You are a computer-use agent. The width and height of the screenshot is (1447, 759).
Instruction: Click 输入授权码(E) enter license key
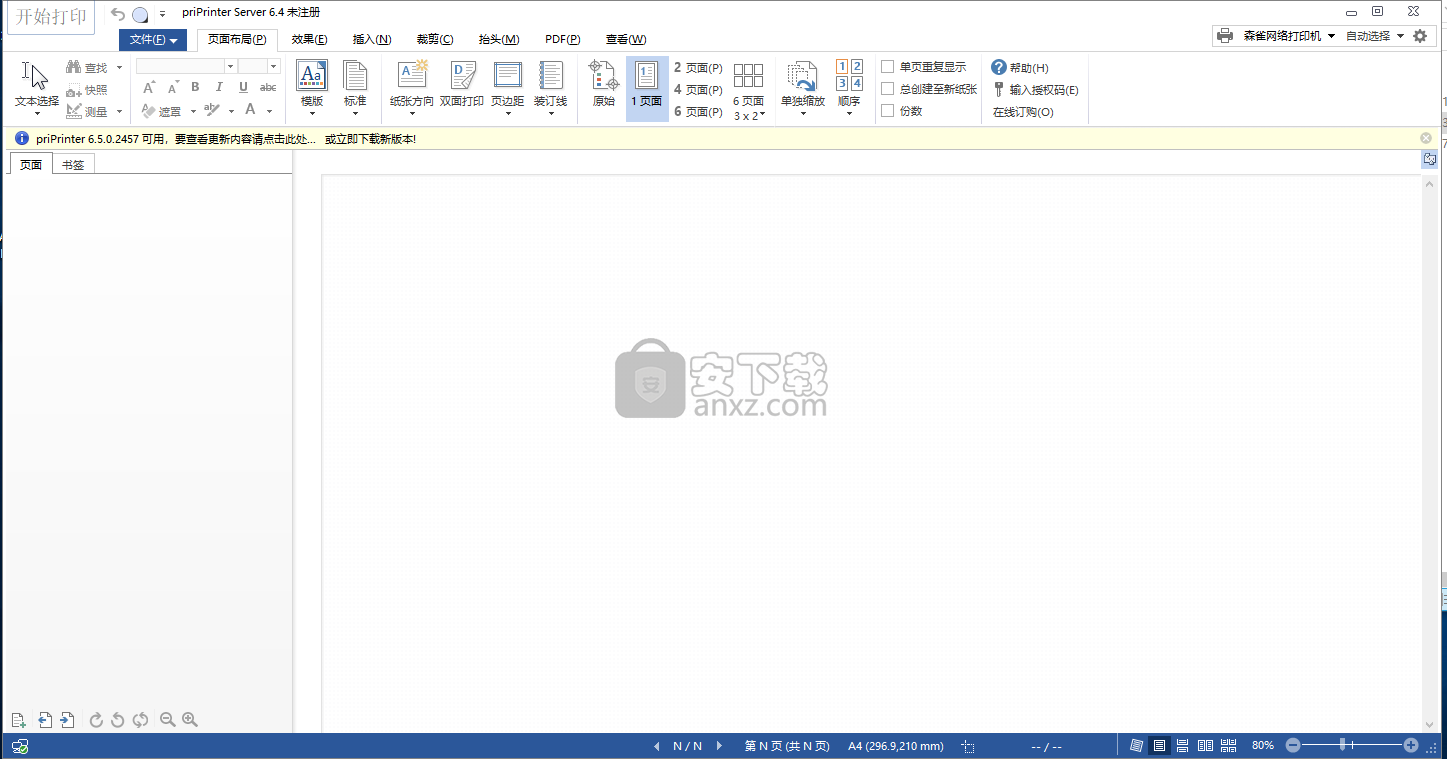click(1035, 89)
